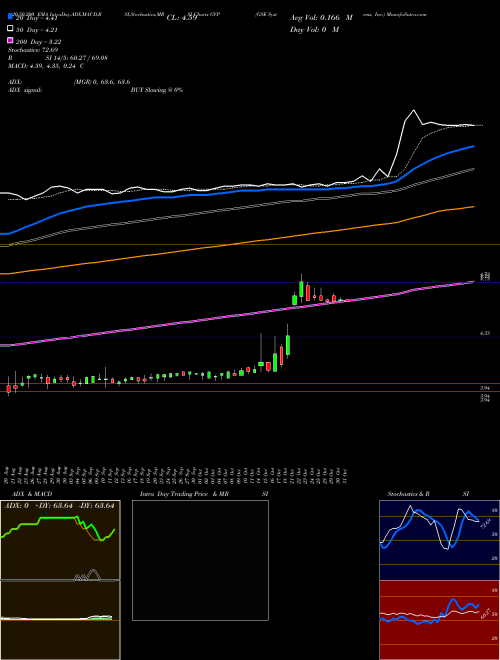
Task: Click the 'Avg Vol: 0.166 M' label
Action: tap(321, 18)
